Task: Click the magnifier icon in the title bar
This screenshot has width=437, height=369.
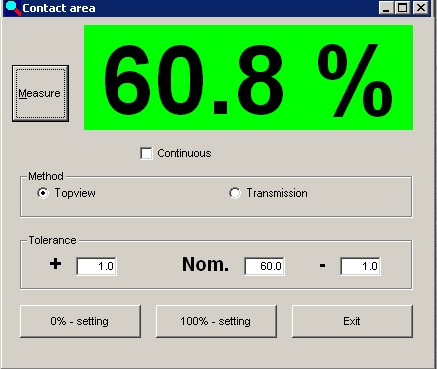Action: click(x=13, y=8)
